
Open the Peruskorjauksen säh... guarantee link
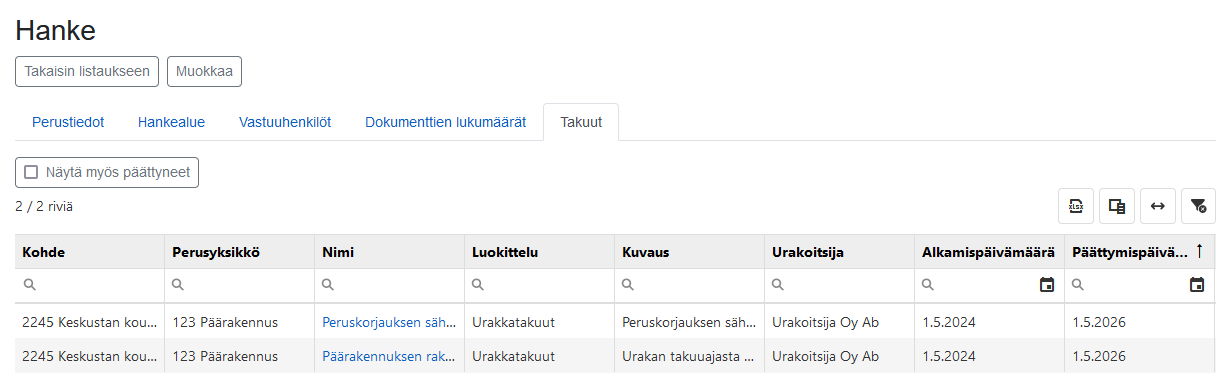390,322
